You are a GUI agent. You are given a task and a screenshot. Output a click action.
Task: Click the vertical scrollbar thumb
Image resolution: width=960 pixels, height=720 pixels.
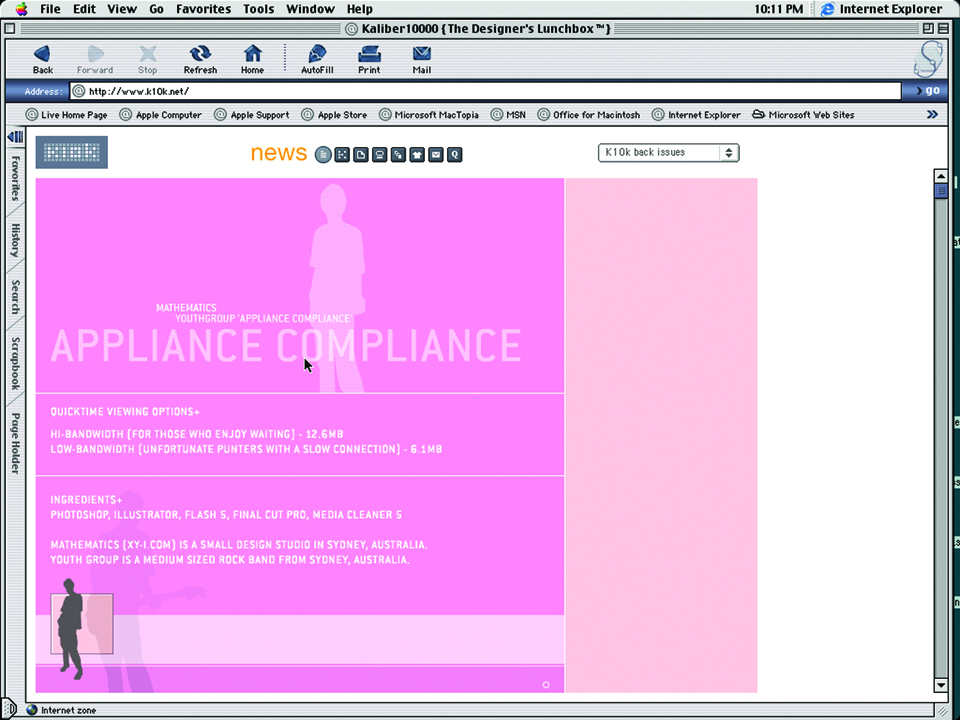941,191
